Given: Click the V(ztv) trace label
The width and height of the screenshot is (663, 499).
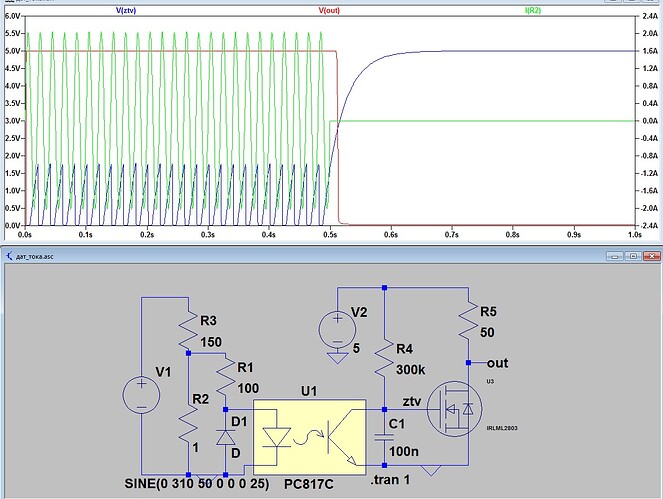Looking at the screenshot, I should [126, 10].
